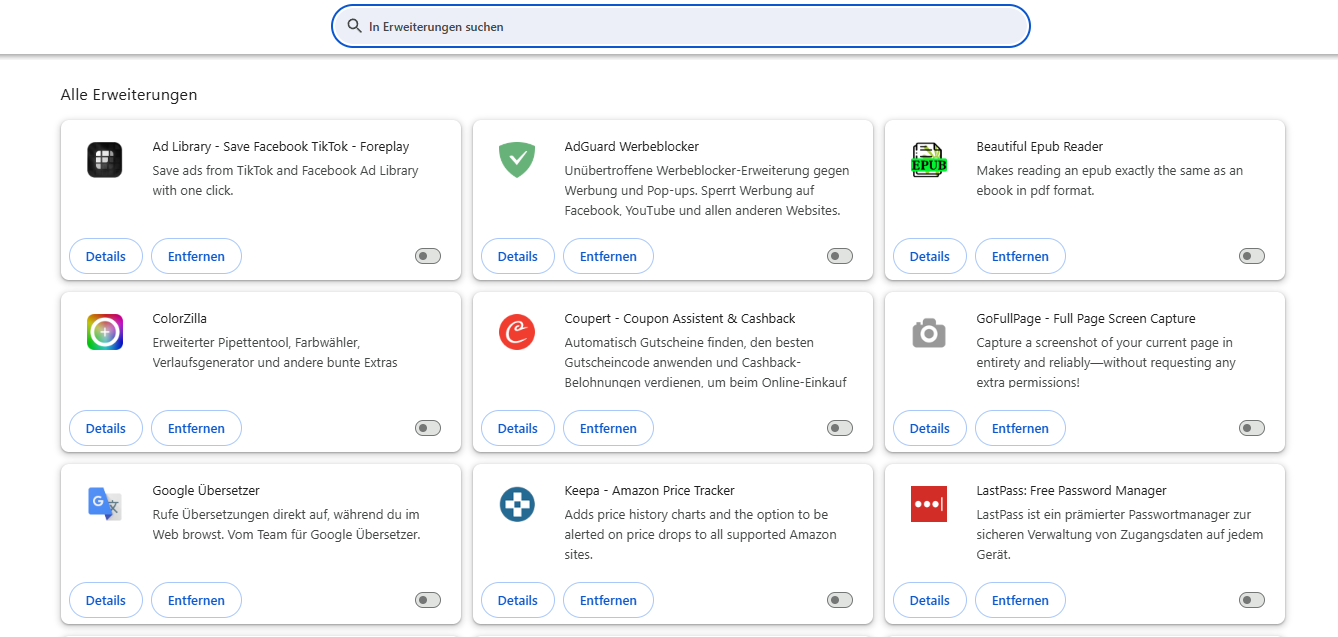Click the ColorZilla rainbow icon

[105, 332]
